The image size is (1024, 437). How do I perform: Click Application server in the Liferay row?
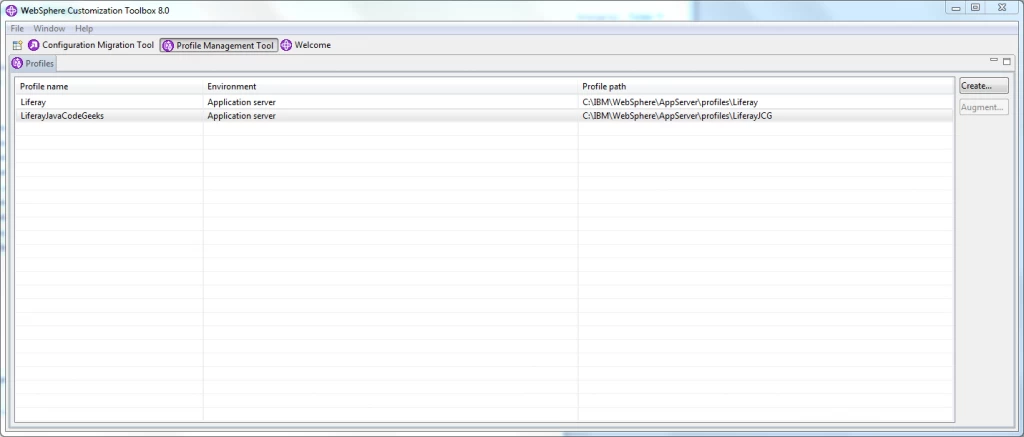point(241,103)
